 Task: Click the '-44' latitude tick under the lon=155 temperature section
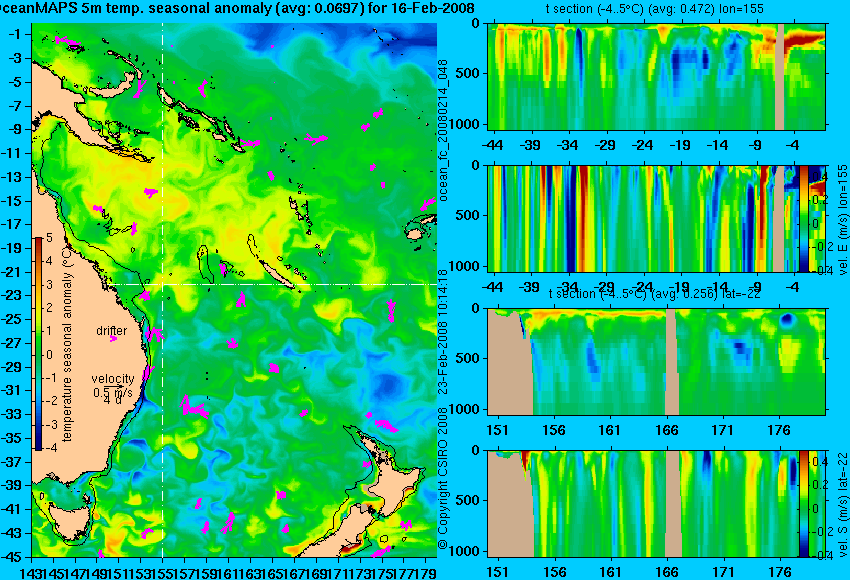click(492, 145)
